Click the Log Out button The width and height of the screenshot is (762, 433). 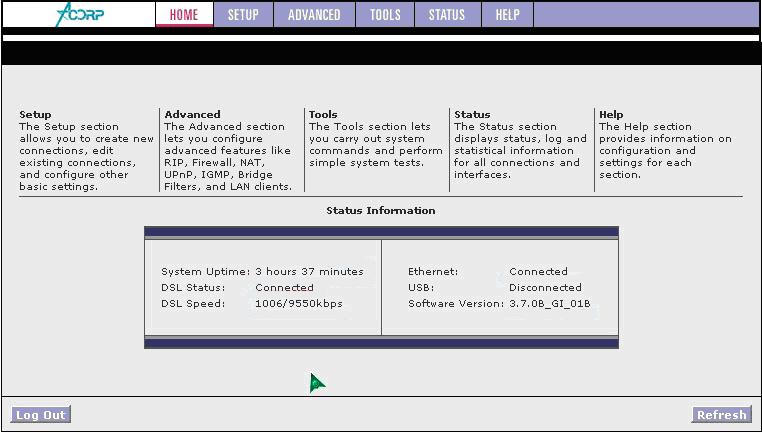tap(41, 415)
